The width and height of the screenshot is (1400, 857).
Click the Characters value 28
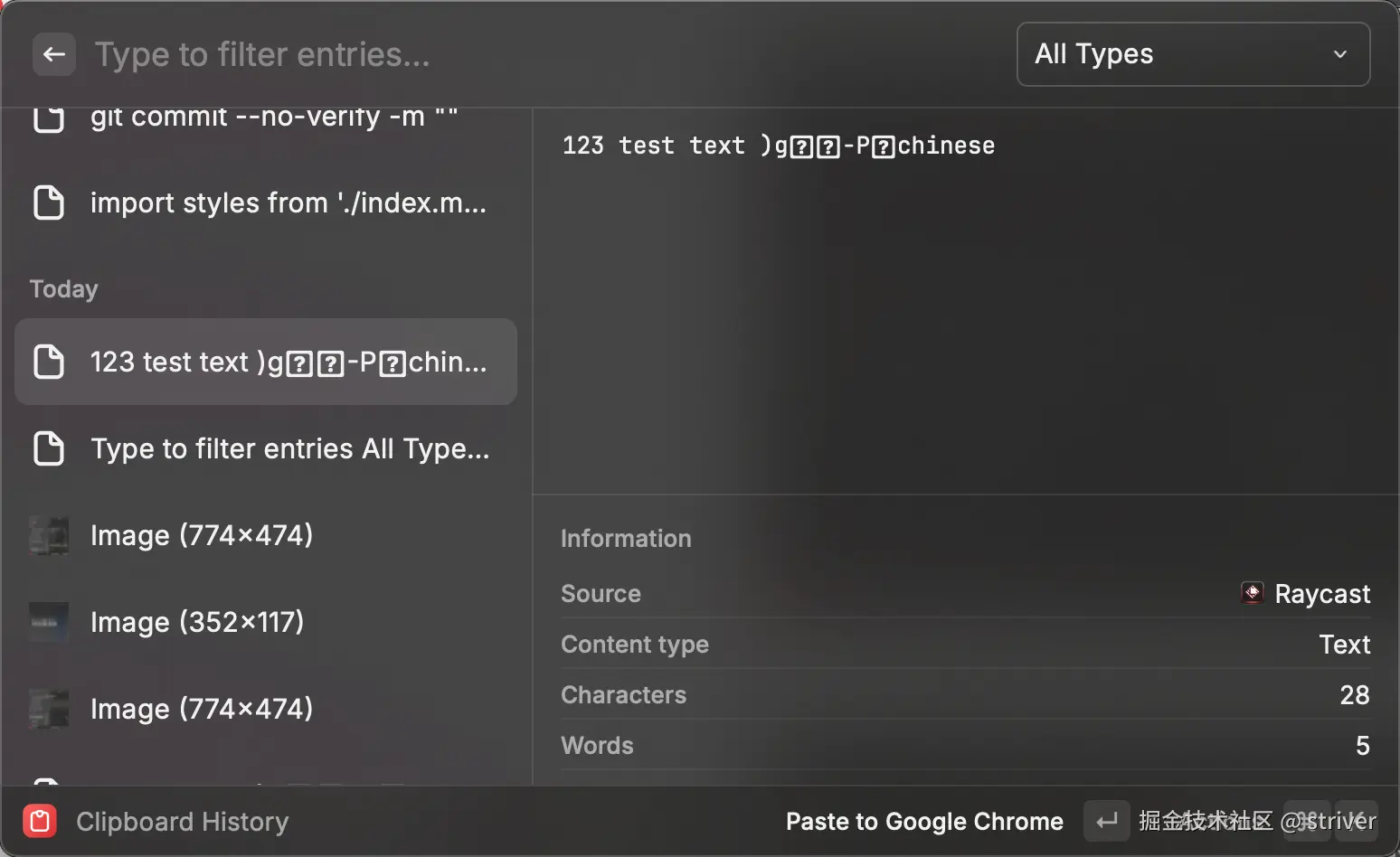[1355, 694]
